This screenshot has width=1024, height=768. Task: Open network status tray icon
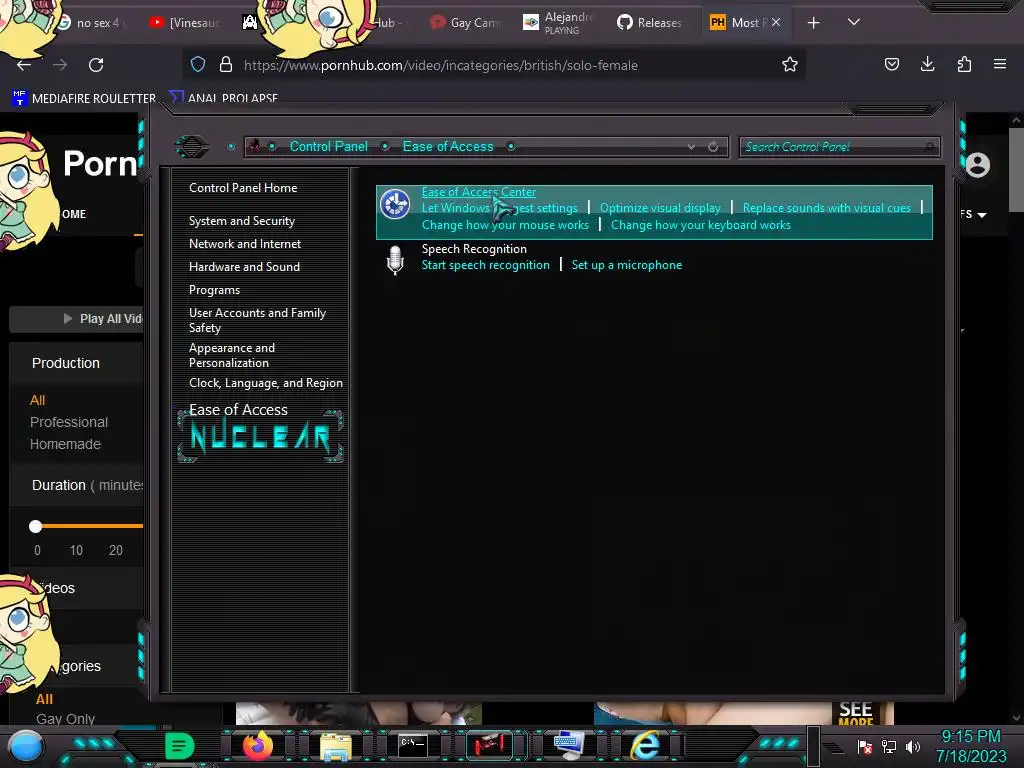coord(888,746)
